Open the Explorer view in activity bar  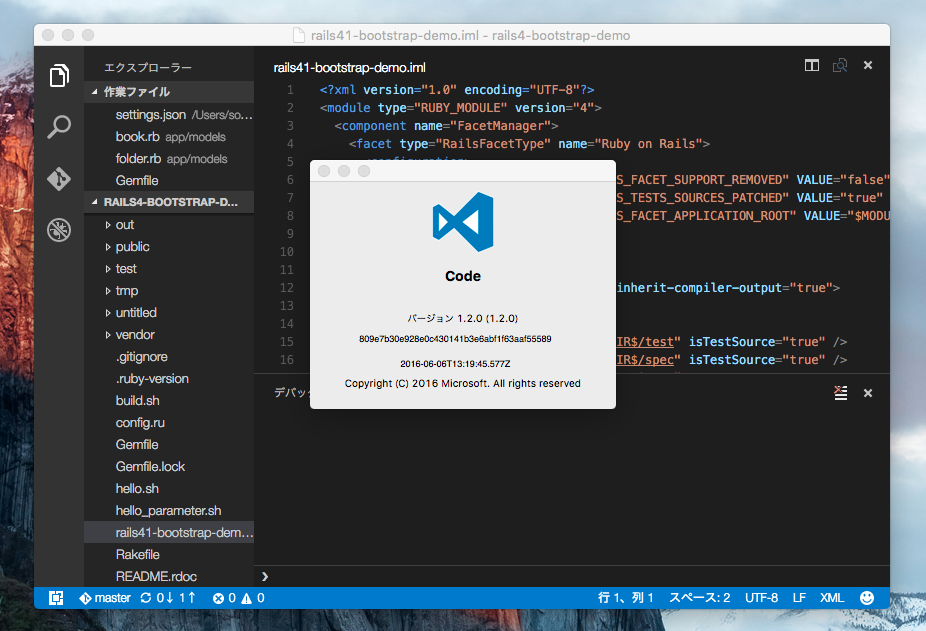[59, 75]
